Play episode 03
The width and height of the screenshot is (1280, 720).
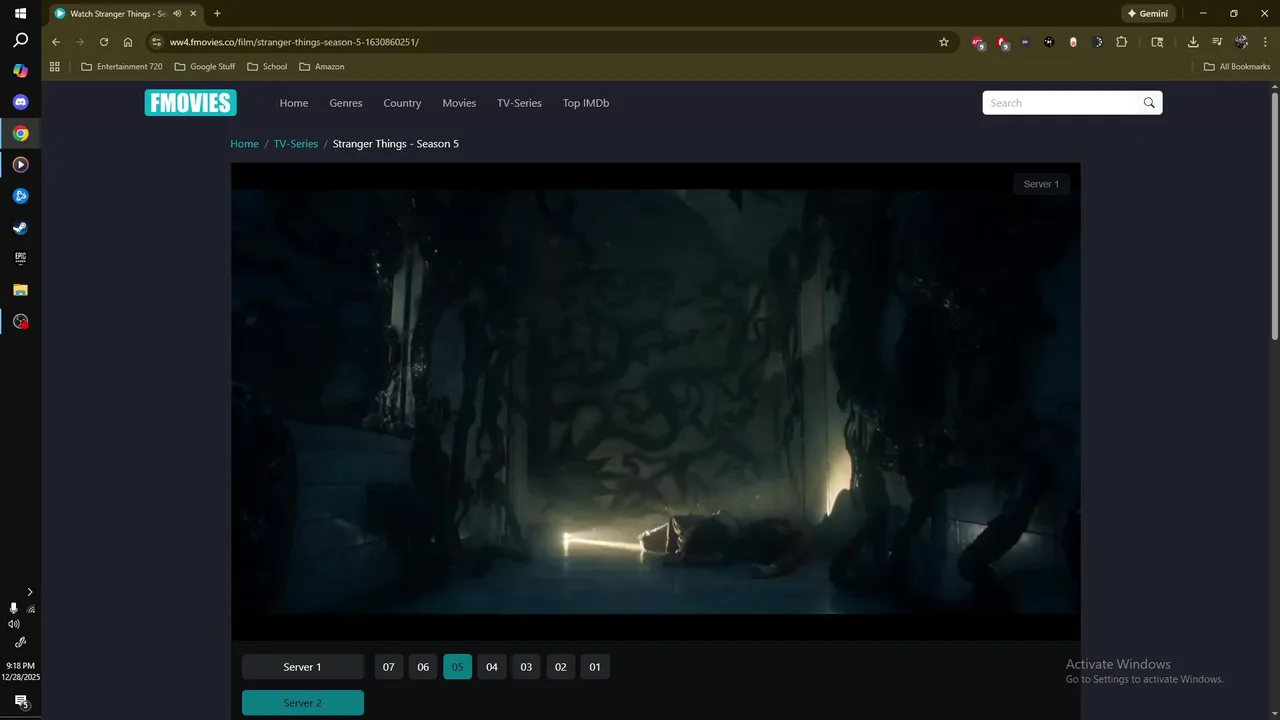pyautogui.click(x=526, y=667)
